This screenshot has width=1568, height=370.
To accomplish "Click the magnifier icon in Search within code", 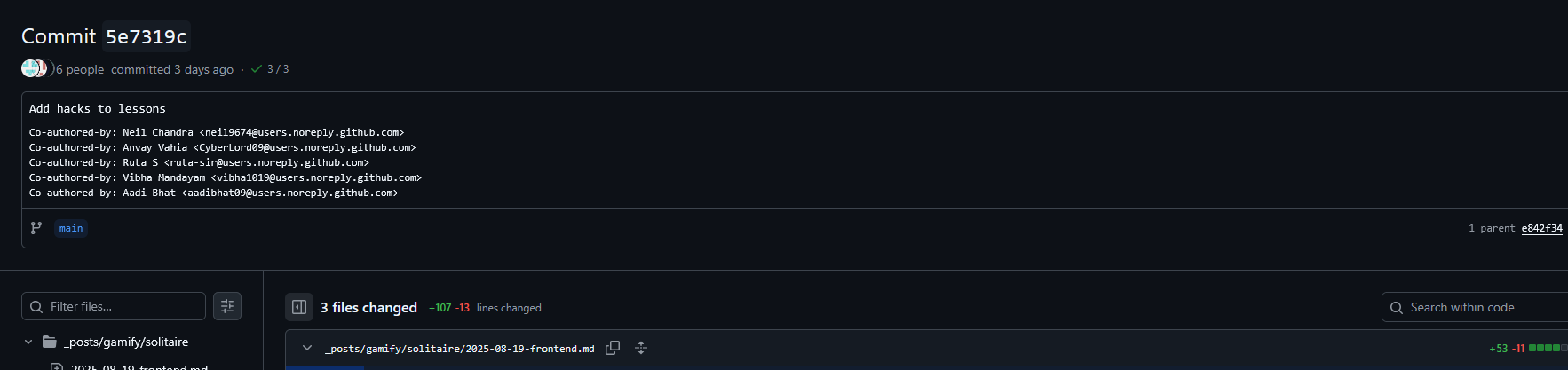I will [x=1397, y=307].
